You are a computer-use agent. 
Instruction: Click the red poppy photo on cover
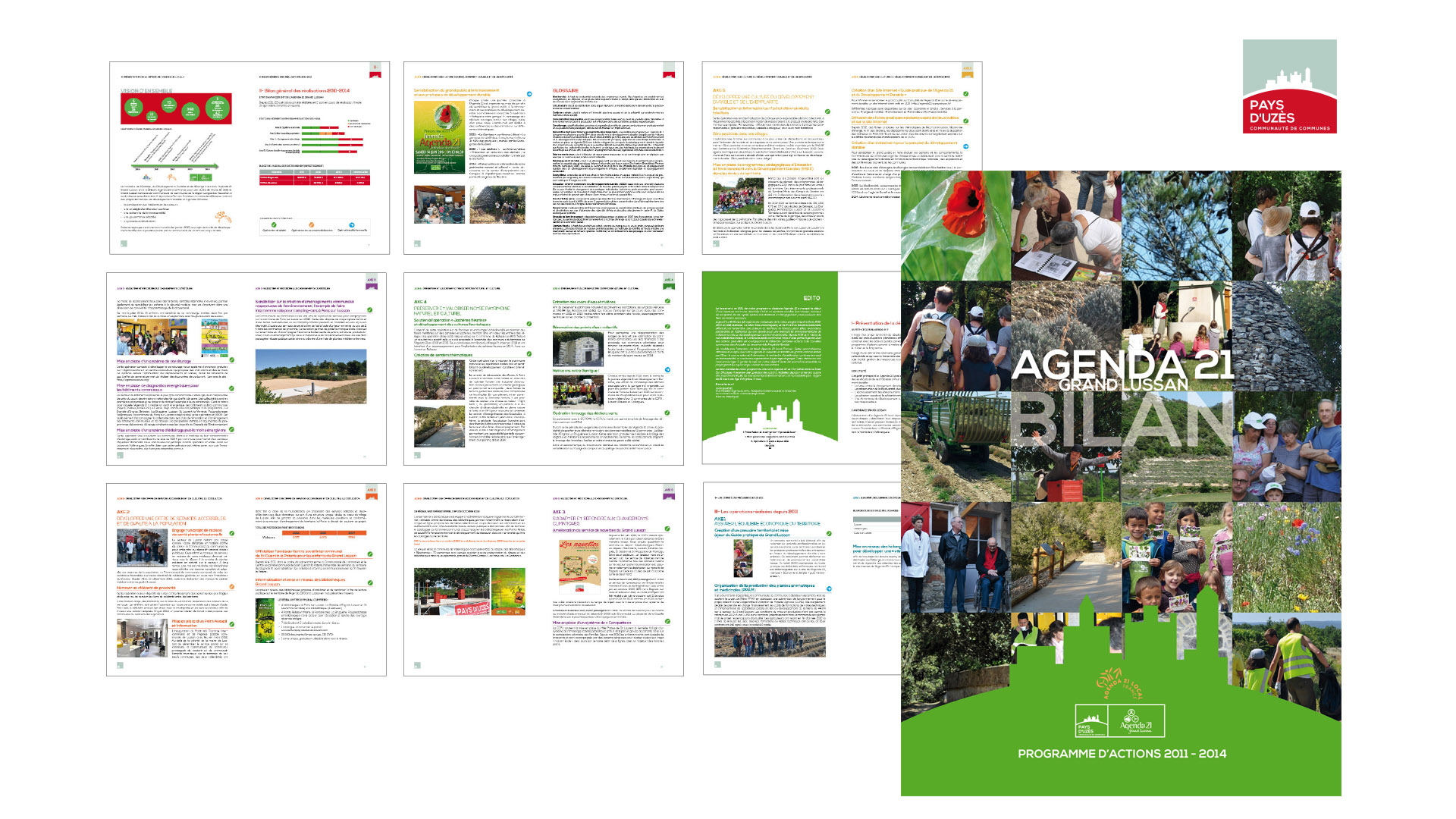tap(956, 226)
